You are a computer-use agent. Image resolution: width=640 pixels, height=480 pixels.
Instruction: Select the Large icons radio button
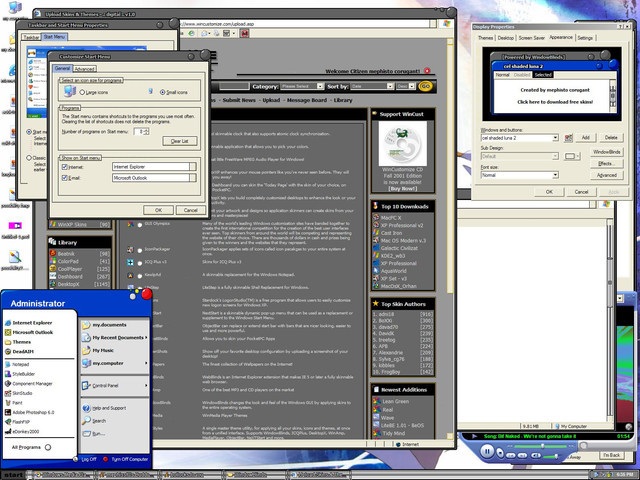point(82,93)
